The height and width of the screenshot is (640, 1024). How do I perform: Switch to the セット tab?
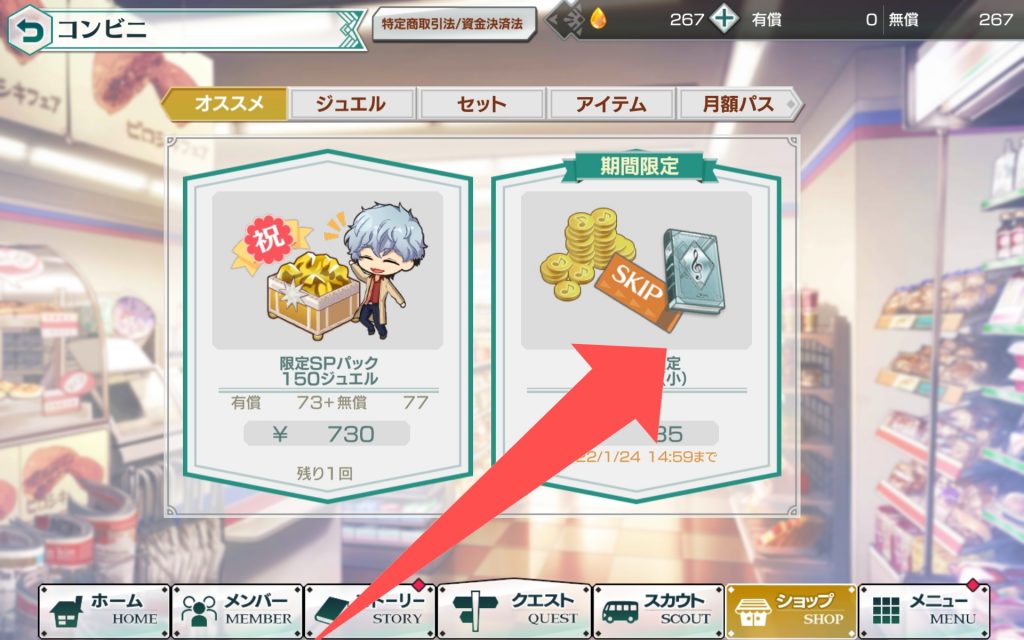(x=482, y=104)
